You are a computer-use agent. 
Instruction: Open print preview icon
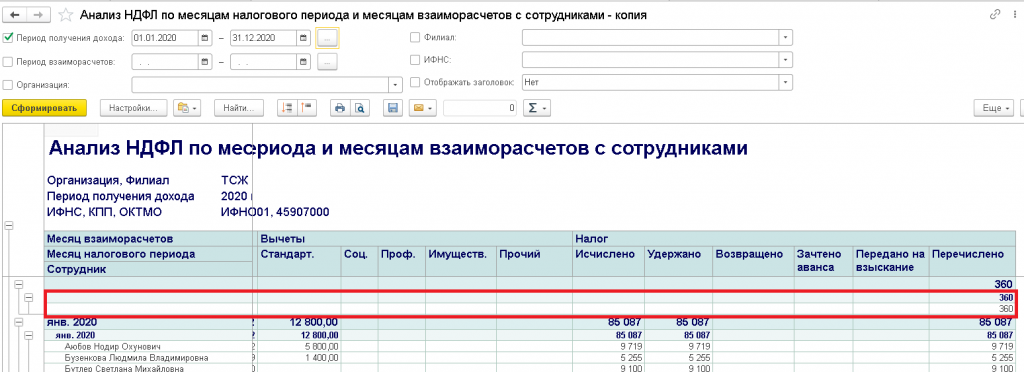(x=359, y=108)
